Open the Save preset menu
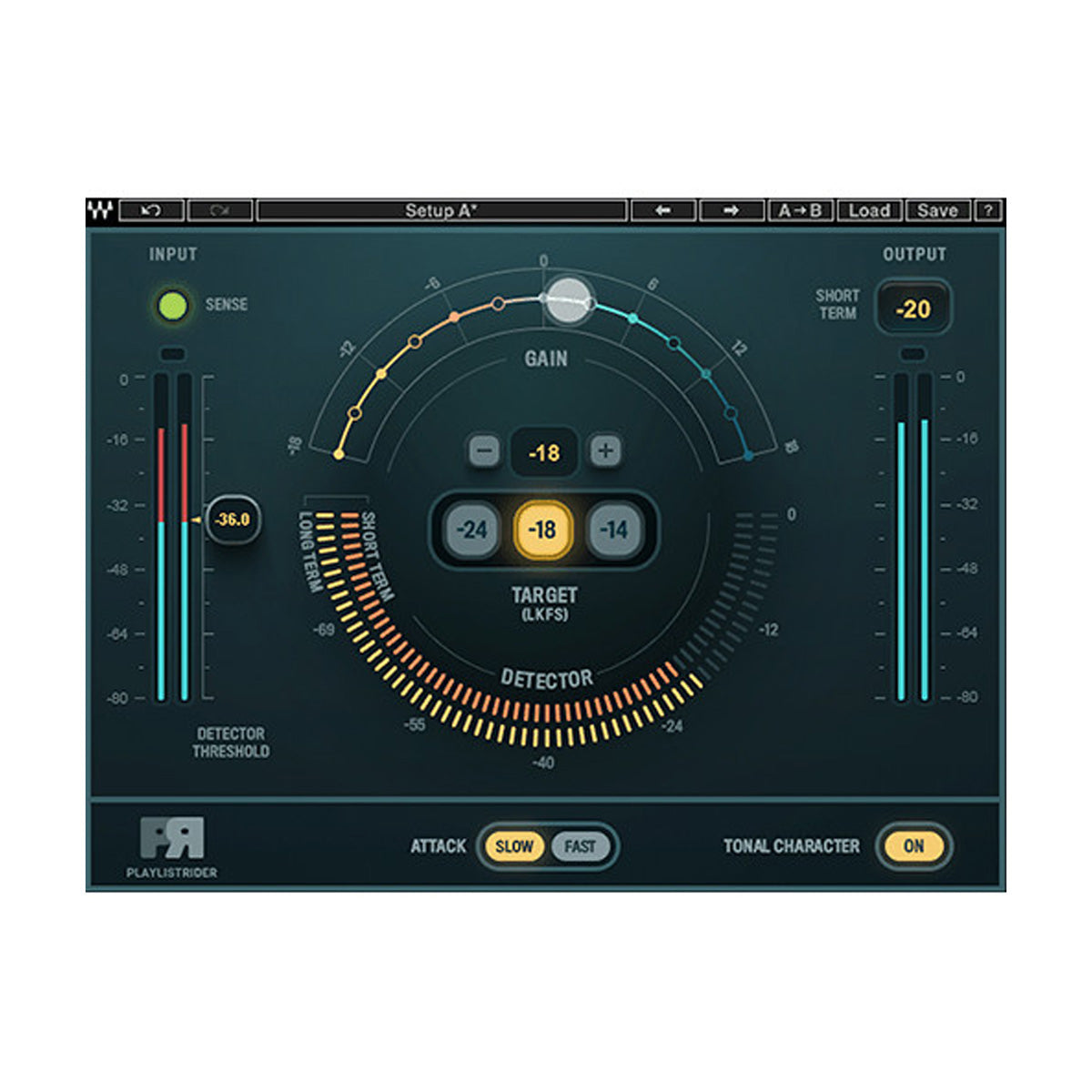The height and width of the screenshot is (1092, 1092). pyautogui.click(x=939, y=210)
